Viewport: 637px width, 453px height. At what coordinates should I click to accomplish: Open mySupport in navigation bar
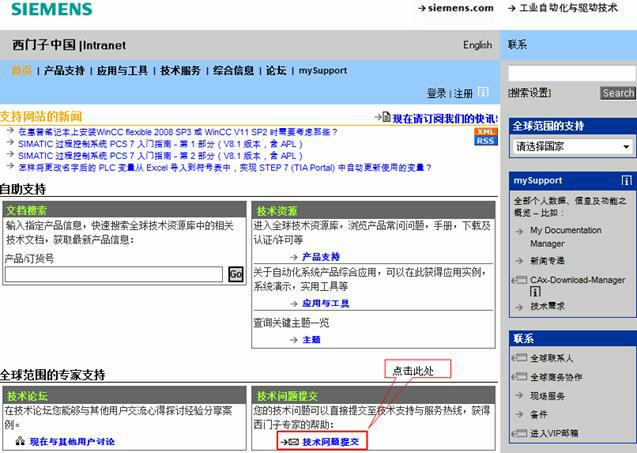click(x=323, y=70)
